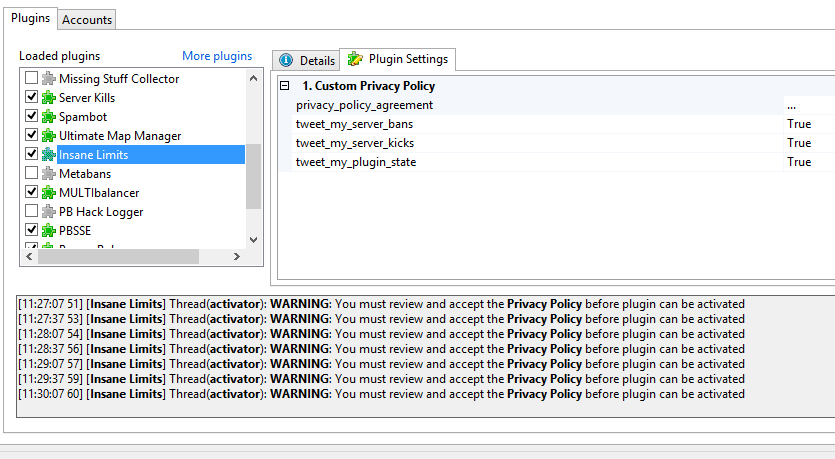Screen dimensions: 835x459
Task: Open the privacy_policy_agreement value field
Action: [808, 105]
